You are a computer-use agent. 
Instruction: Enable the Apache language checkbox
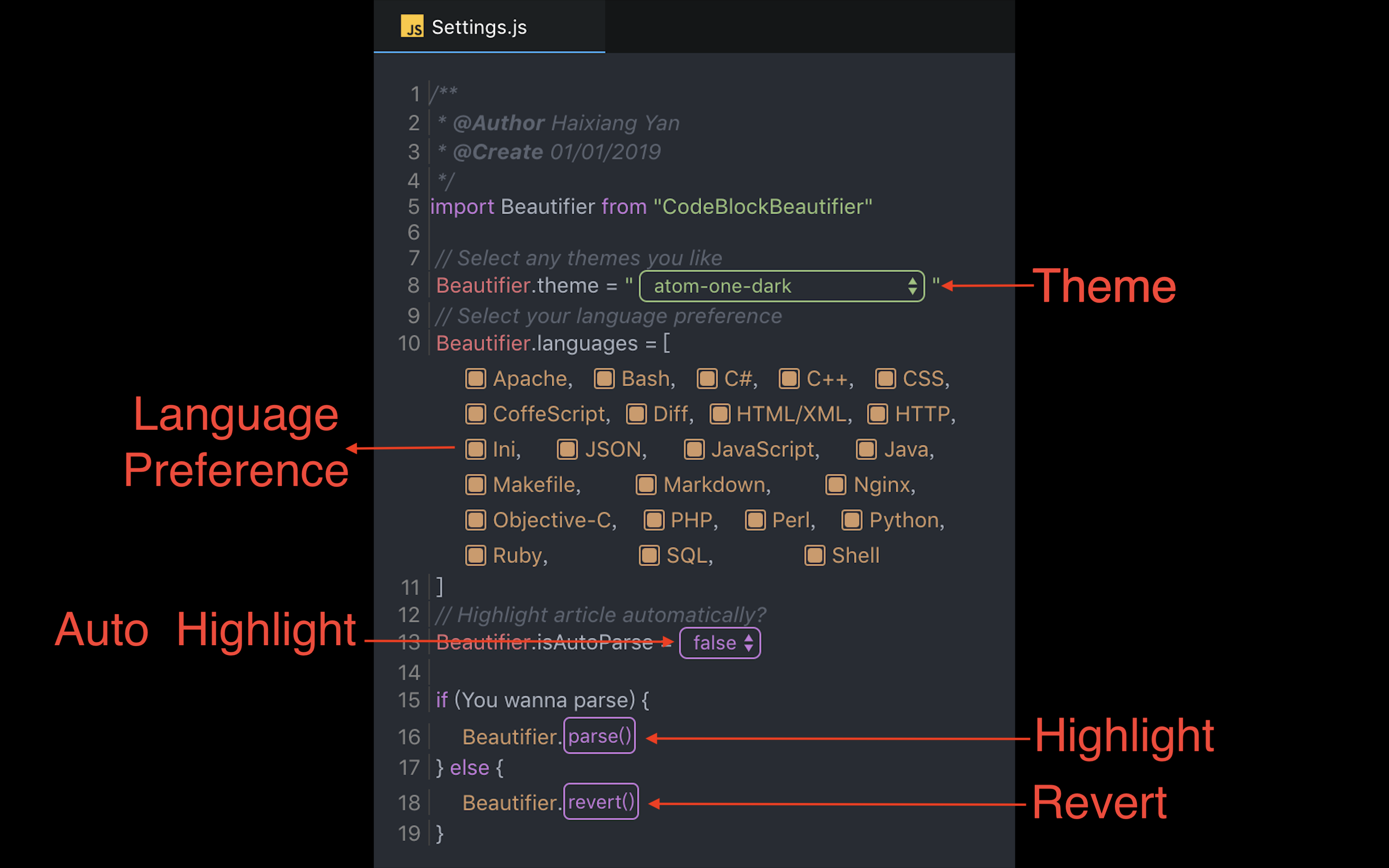pyautogui.click(x=475, y=379)
